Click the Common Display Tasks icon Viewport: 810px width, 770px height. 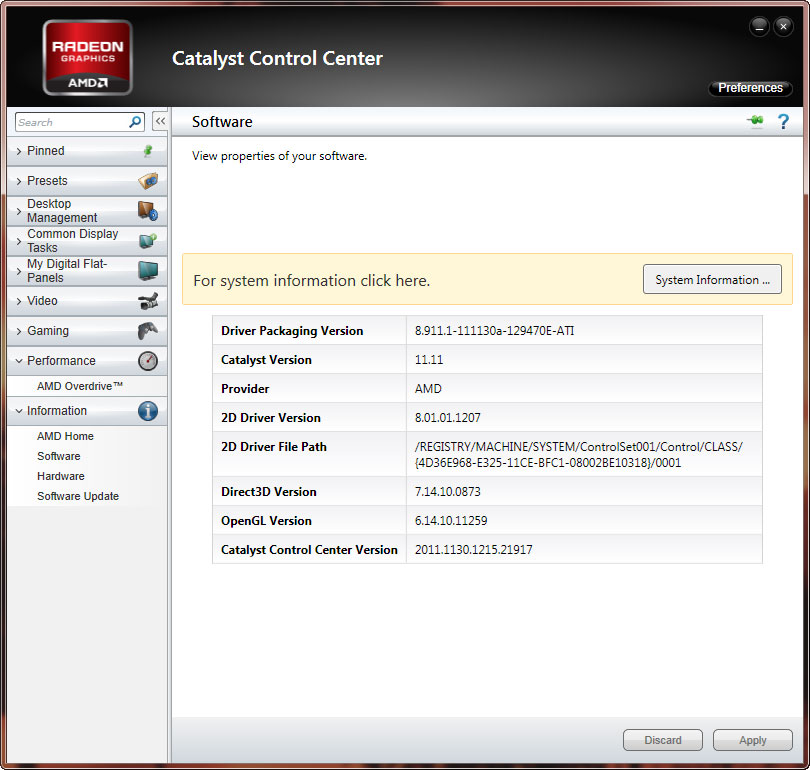tap(148, 241)
